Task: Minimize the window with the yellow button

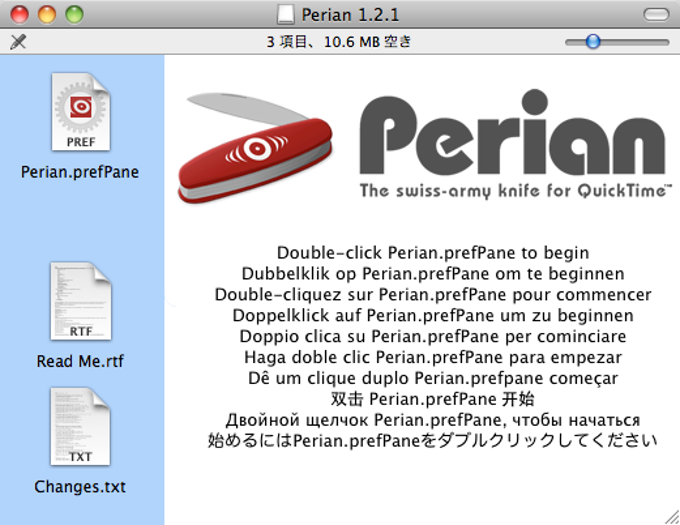Action: pyautogui.click(x=47, y=14)
